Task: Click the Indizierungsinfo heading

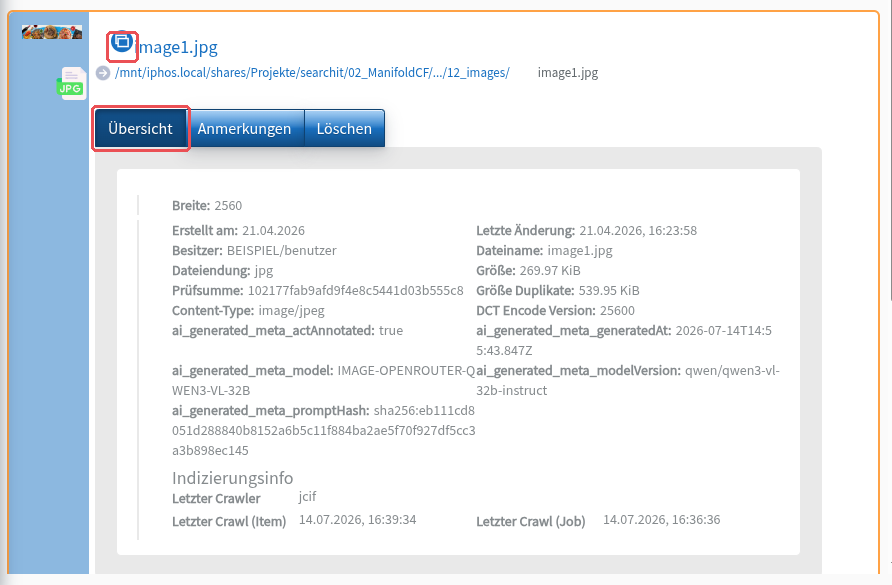Action: click(x=233, y=478)
